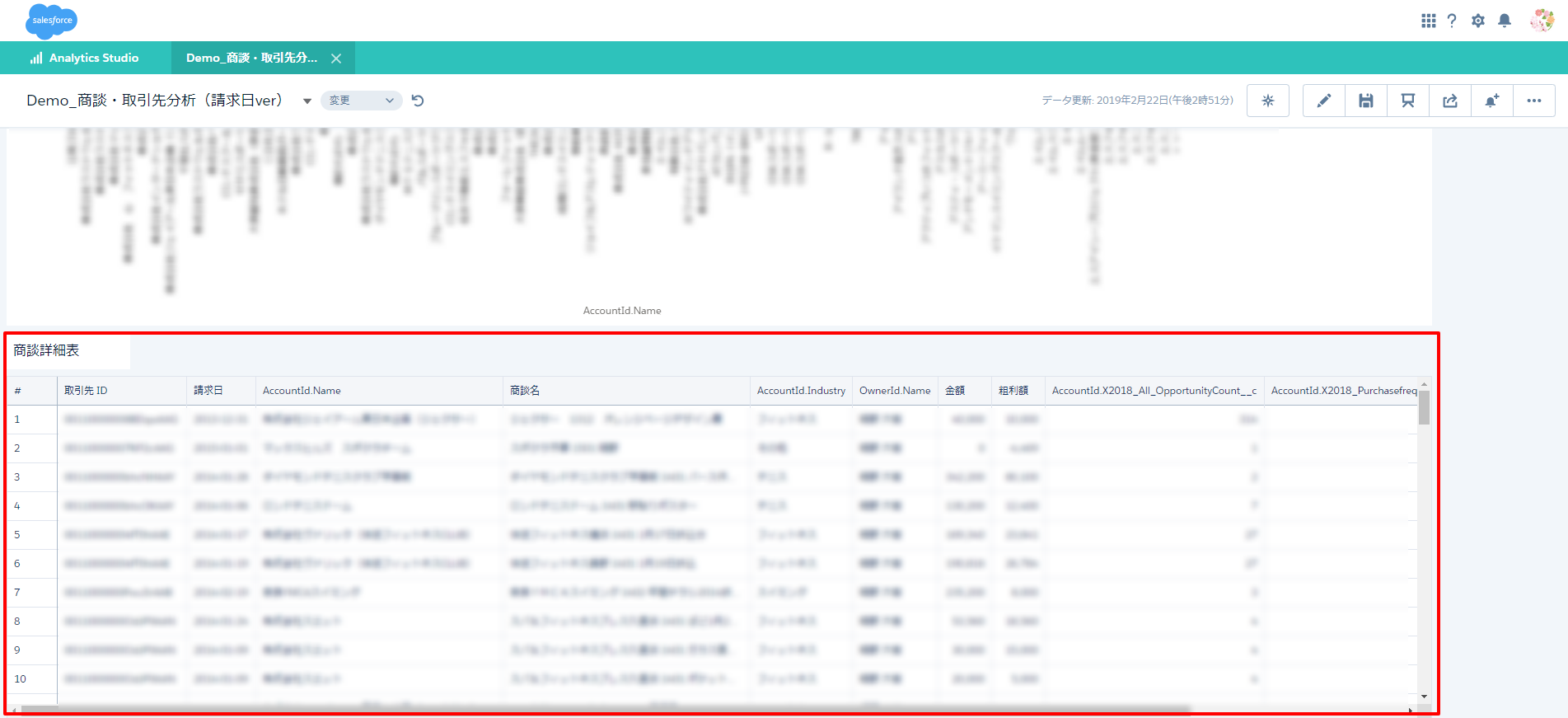Click the snowflake toolbar icon

click(x=1267, y=101)
